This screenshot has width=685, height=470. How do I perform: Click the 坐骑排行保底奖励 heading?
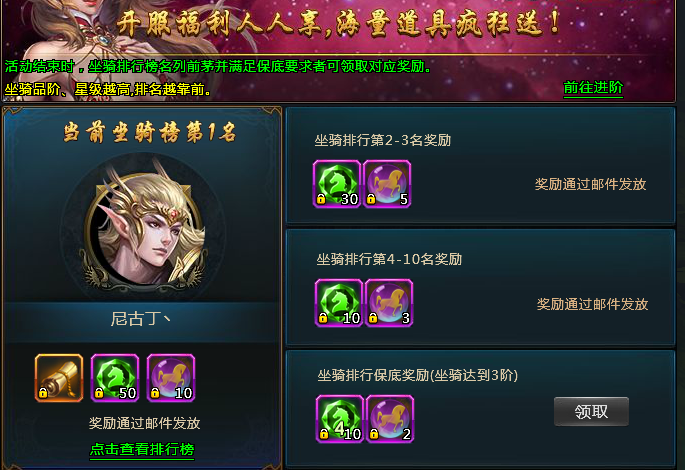[418, 375]
